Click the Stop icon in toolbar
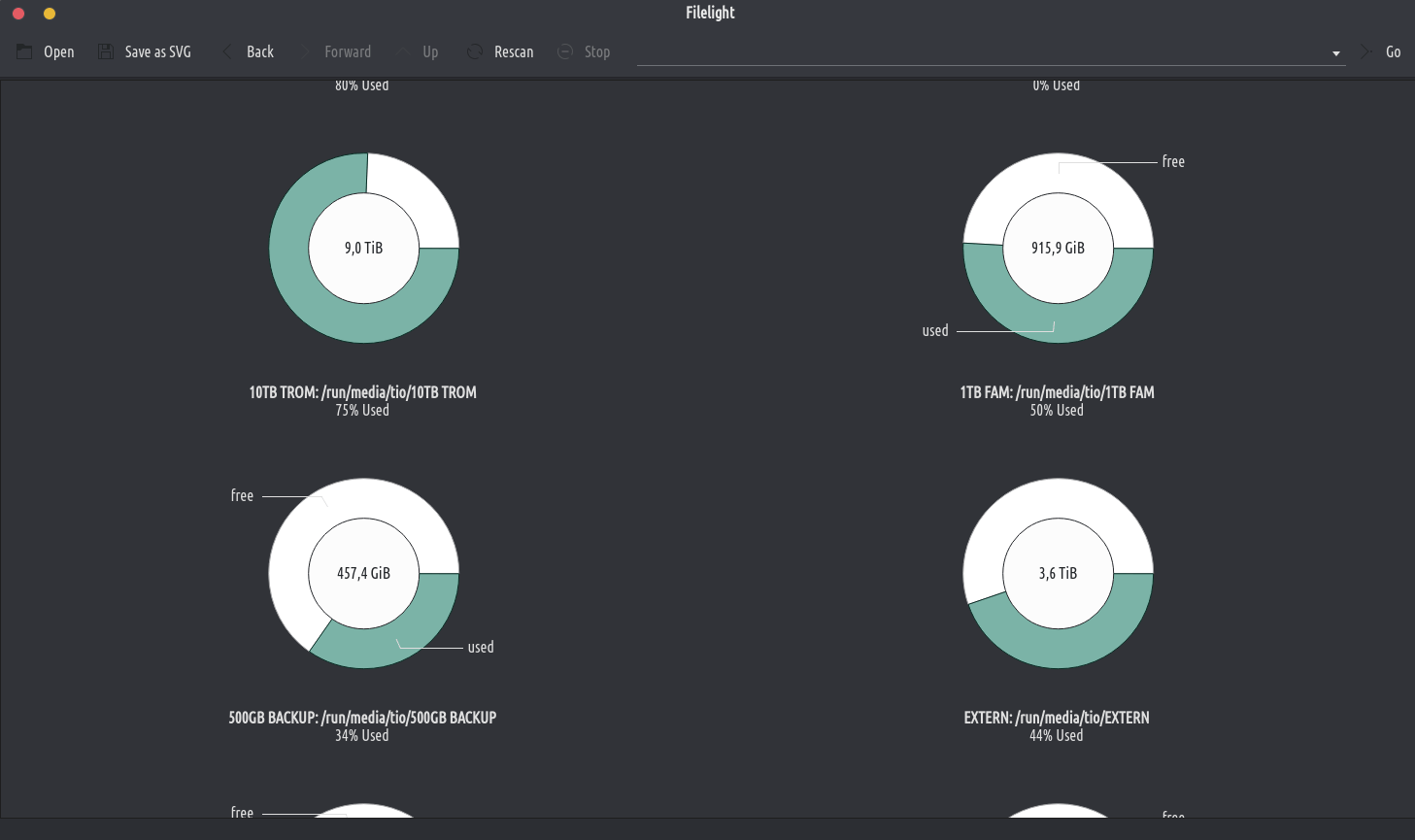The image size is (1415, 840). tap(565, 51)
